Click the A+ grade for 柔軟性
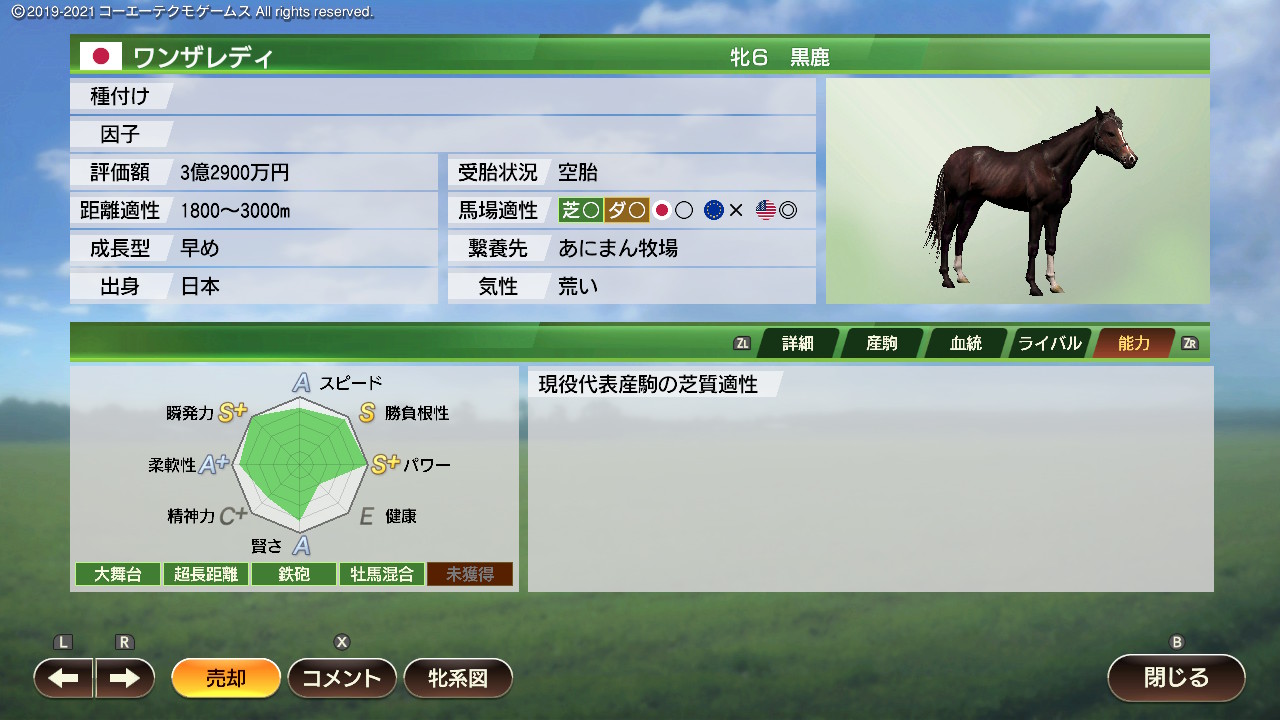Image resolution: width=1280 pixels, height=720 pixels. [214, 464]
